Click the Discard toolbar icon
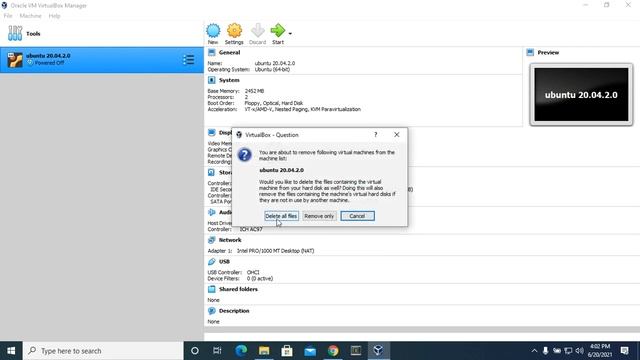This screenshot has height=360, width=640. point(258,33)
